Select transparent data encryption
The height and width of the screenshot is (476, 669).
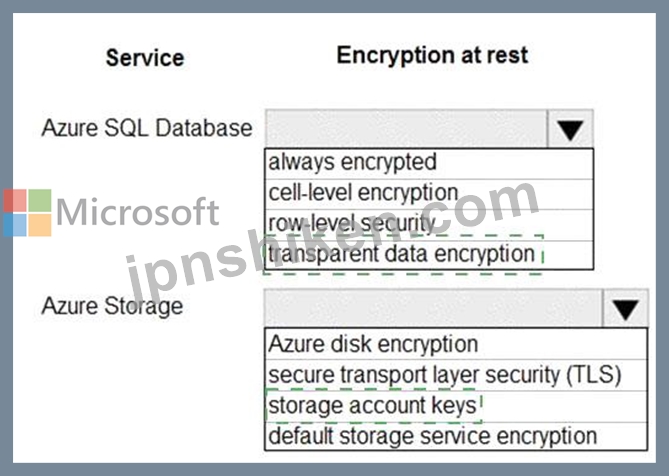(429, 255)
